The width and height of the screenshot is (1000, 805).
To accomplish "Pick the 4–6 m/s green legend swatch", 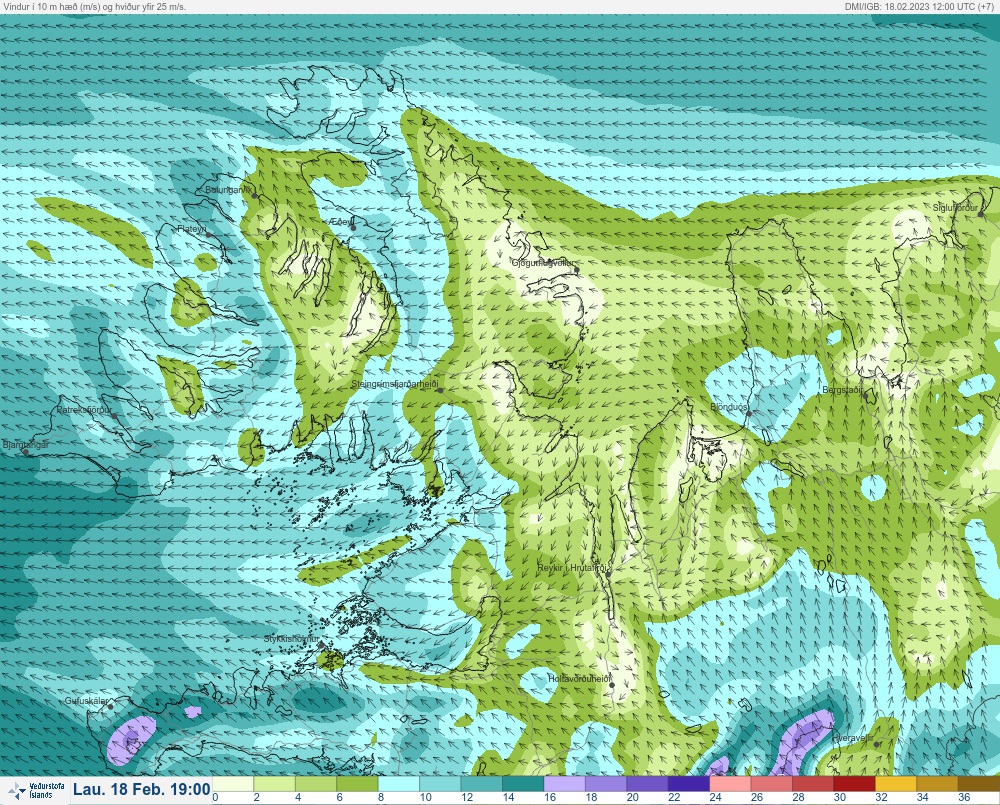I will (316, 783).
